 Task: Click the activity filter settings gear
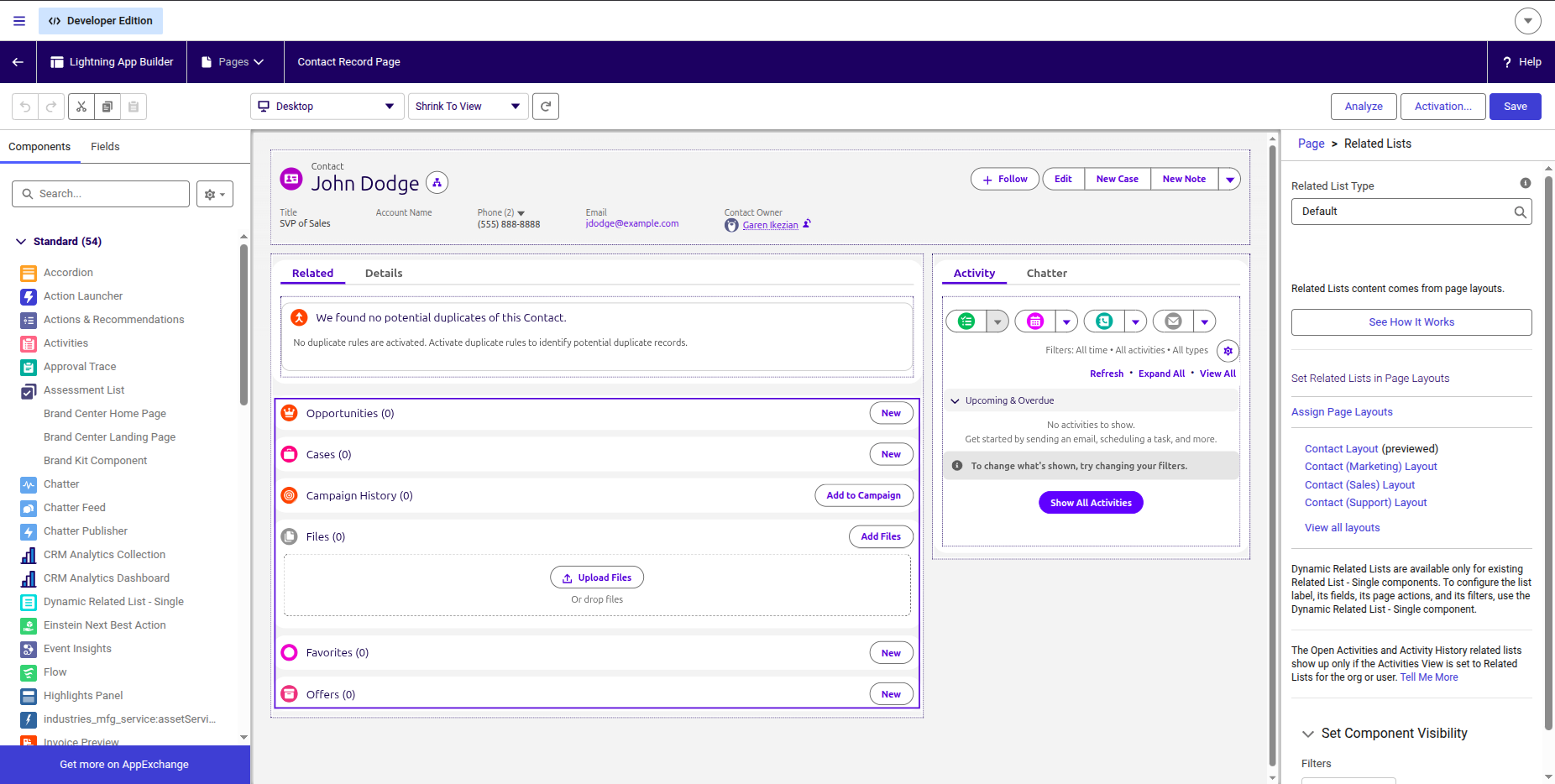pos(1228,351)
